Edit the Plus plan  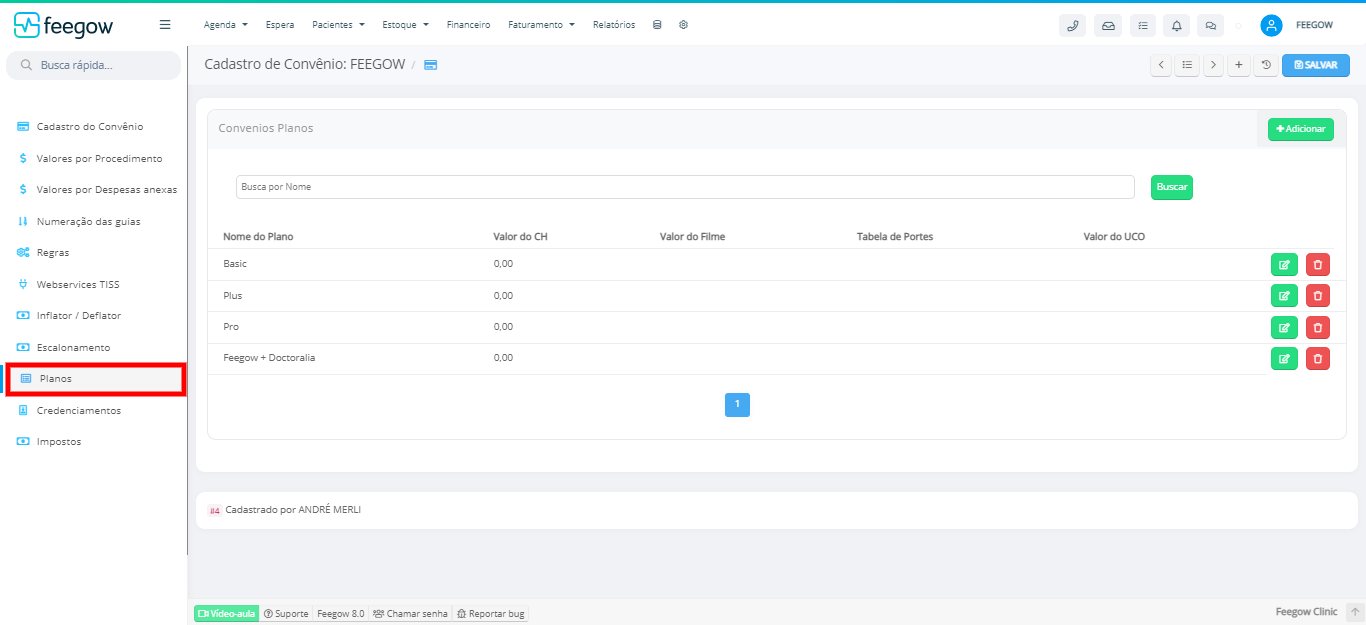(x=1284, y=295)
